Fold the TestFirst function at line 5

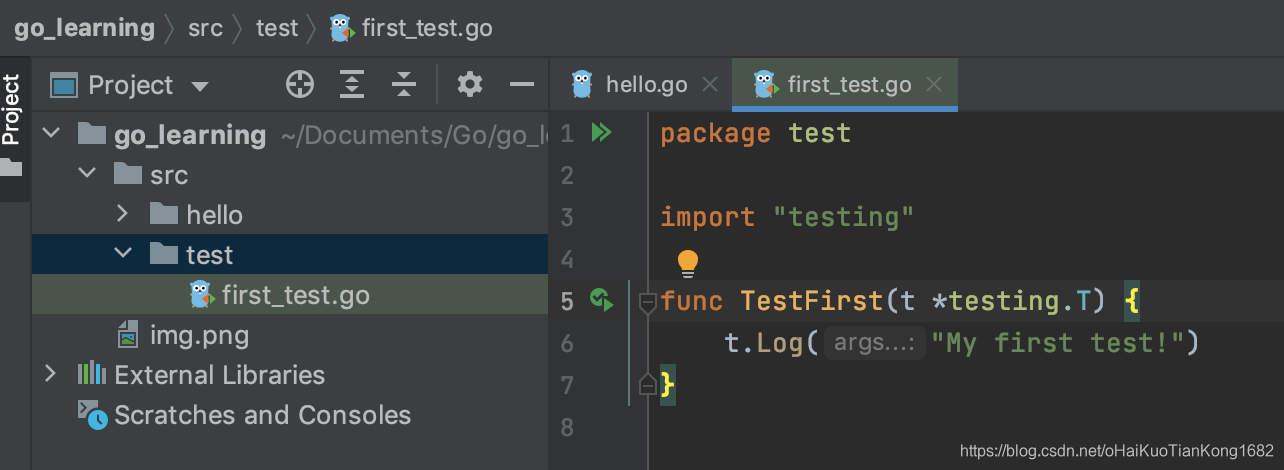click(x=647, y=300)
